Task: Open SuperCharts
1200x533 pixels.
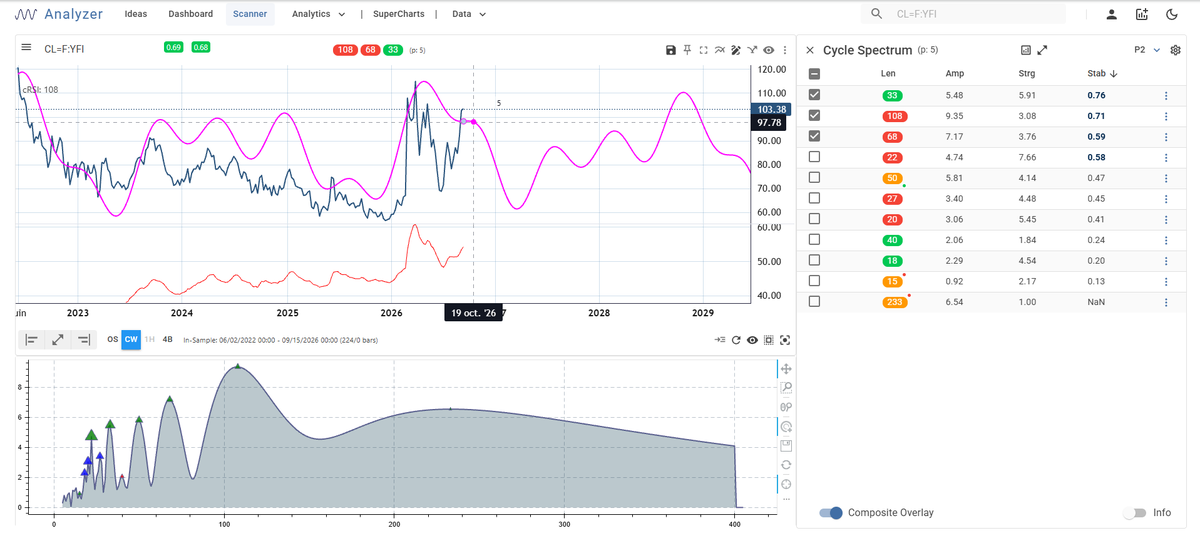Action: (x=398, y=14)
